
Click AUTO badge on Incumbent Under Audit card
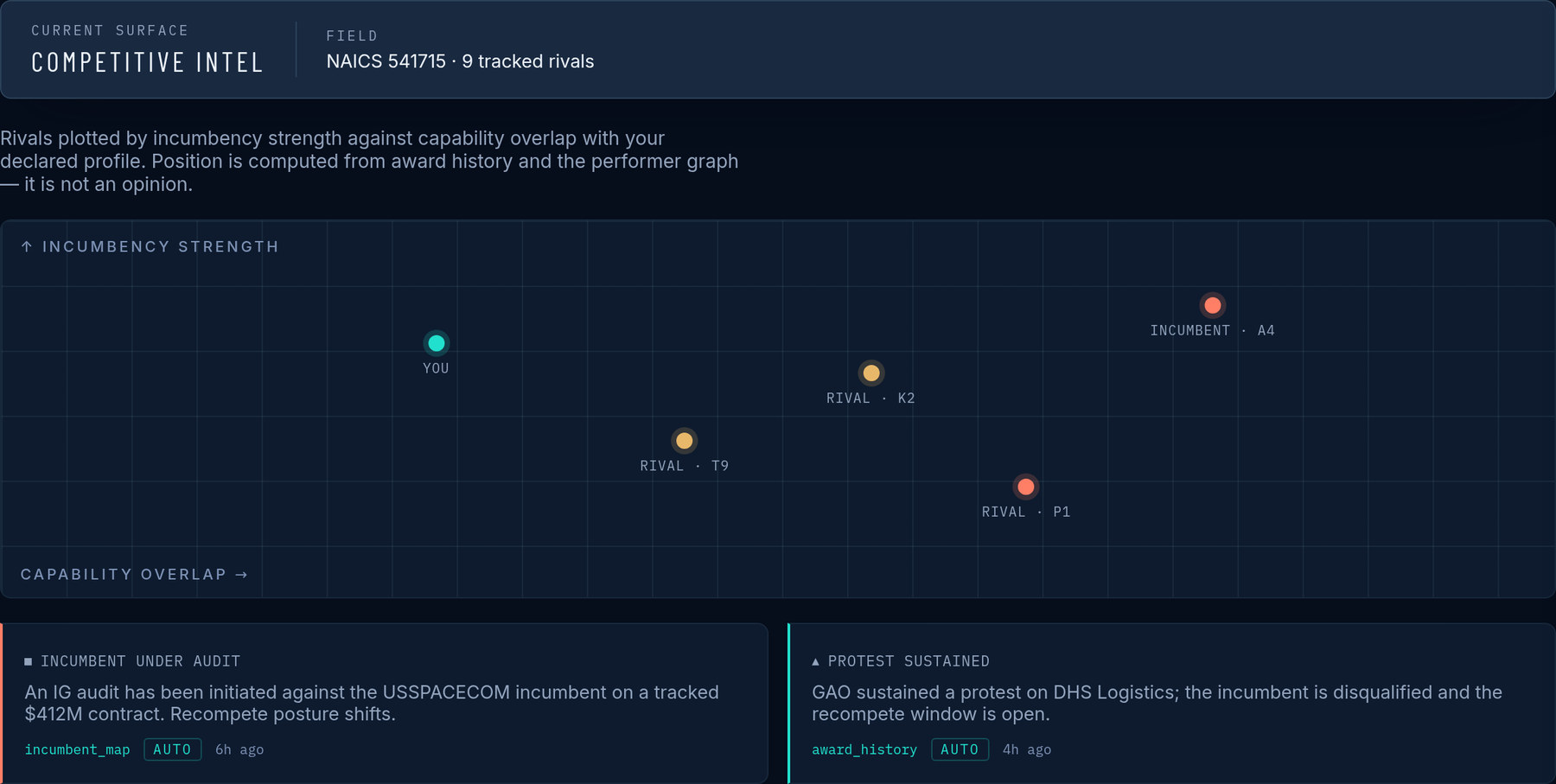(172, 749)
